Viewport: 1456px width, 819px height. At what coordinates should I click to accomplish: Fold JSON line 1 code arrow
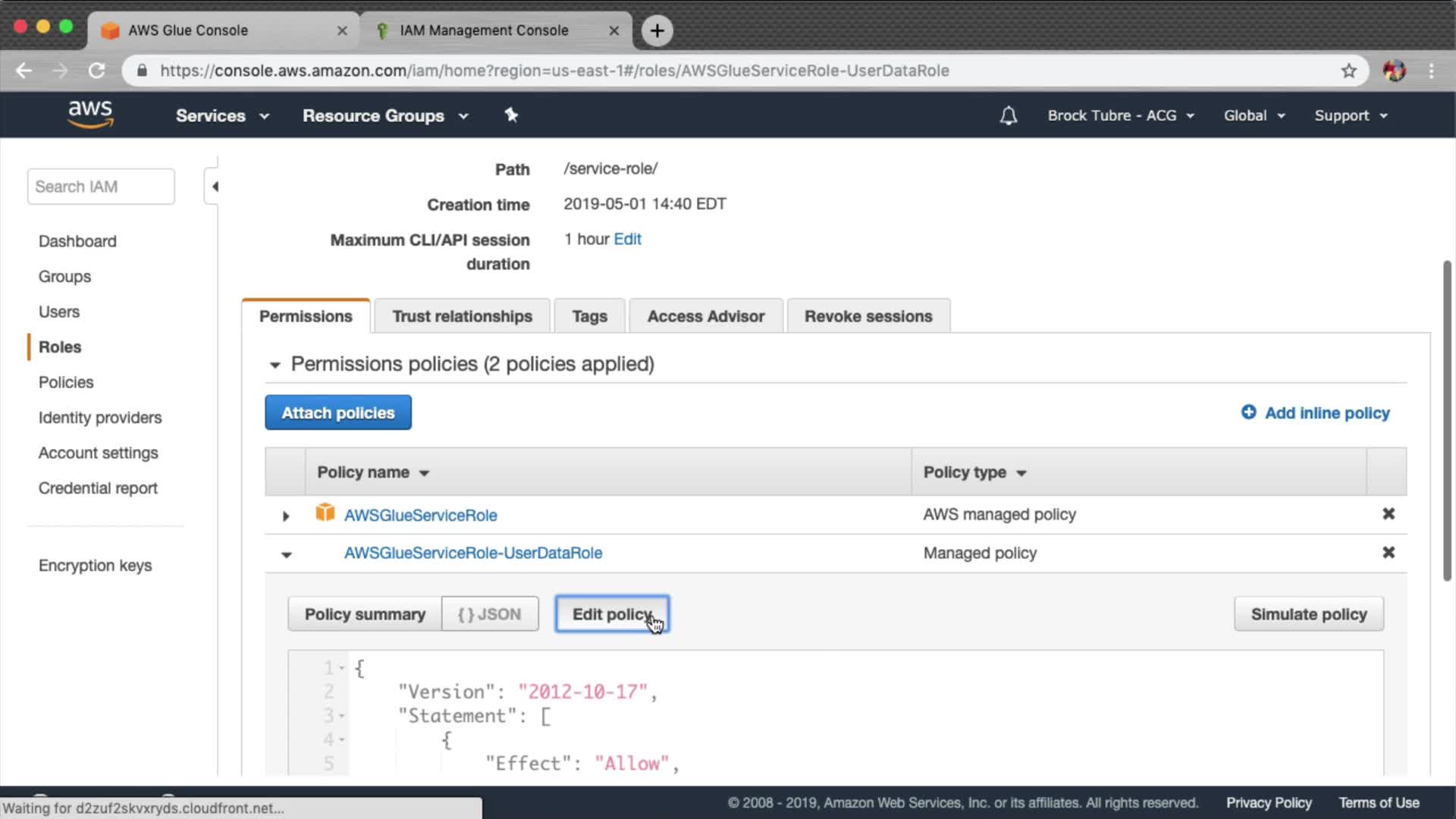[x=342, y=668]
